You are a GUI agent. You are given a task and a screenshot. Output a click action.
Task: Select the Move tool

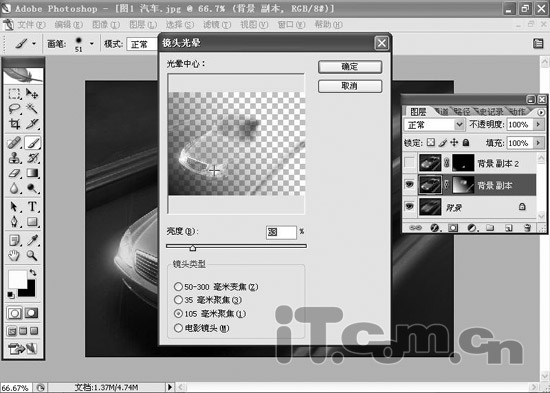(32, 94)
